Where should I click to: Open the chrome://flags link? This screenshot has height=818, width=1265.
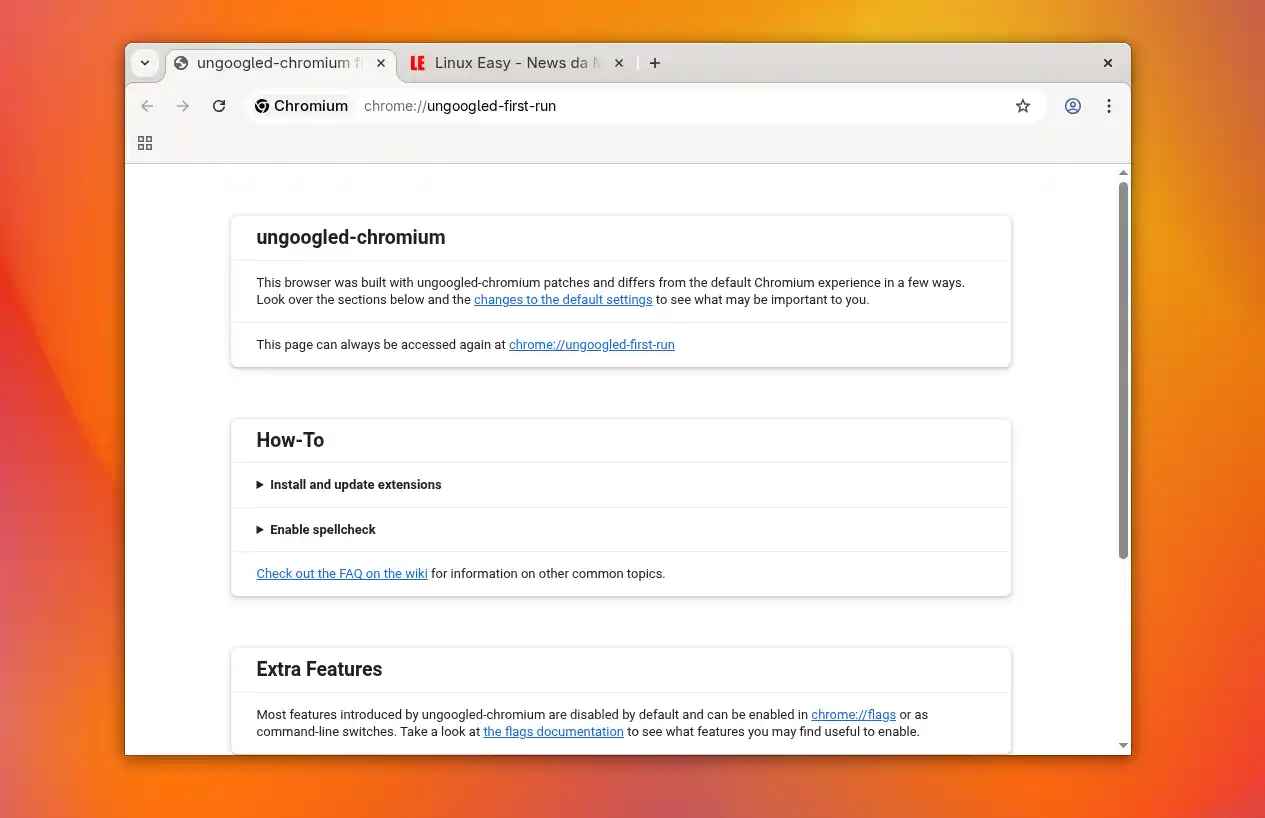click(x=853, y=714)
